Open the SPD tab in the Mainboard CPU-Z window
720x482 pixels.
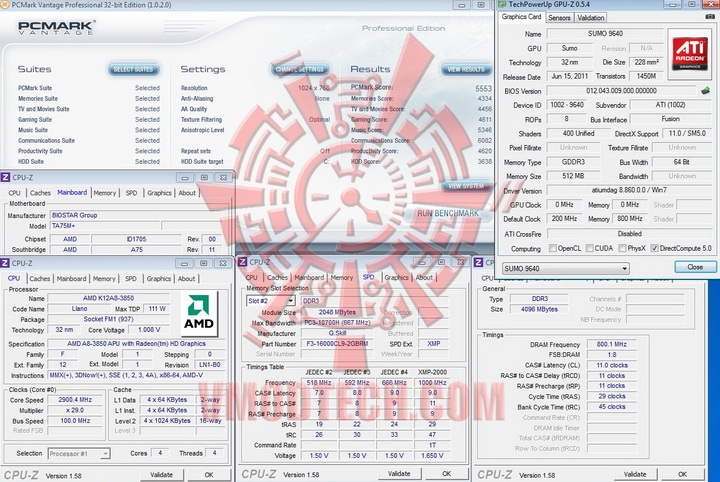131,193
